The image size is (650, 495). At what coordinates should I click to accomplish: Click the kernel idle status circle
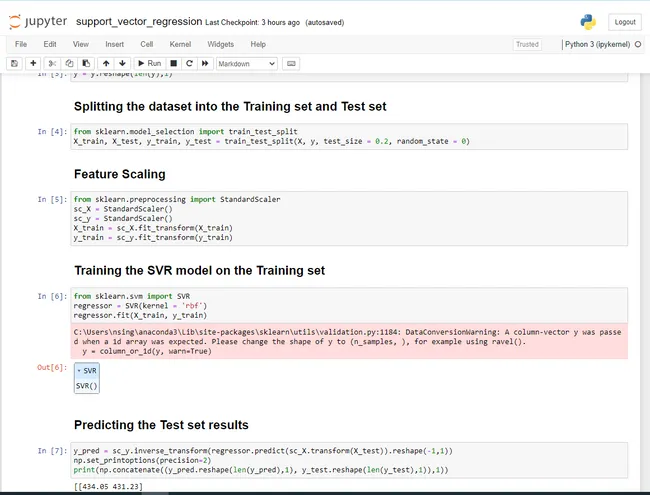(x=638, y=44)
